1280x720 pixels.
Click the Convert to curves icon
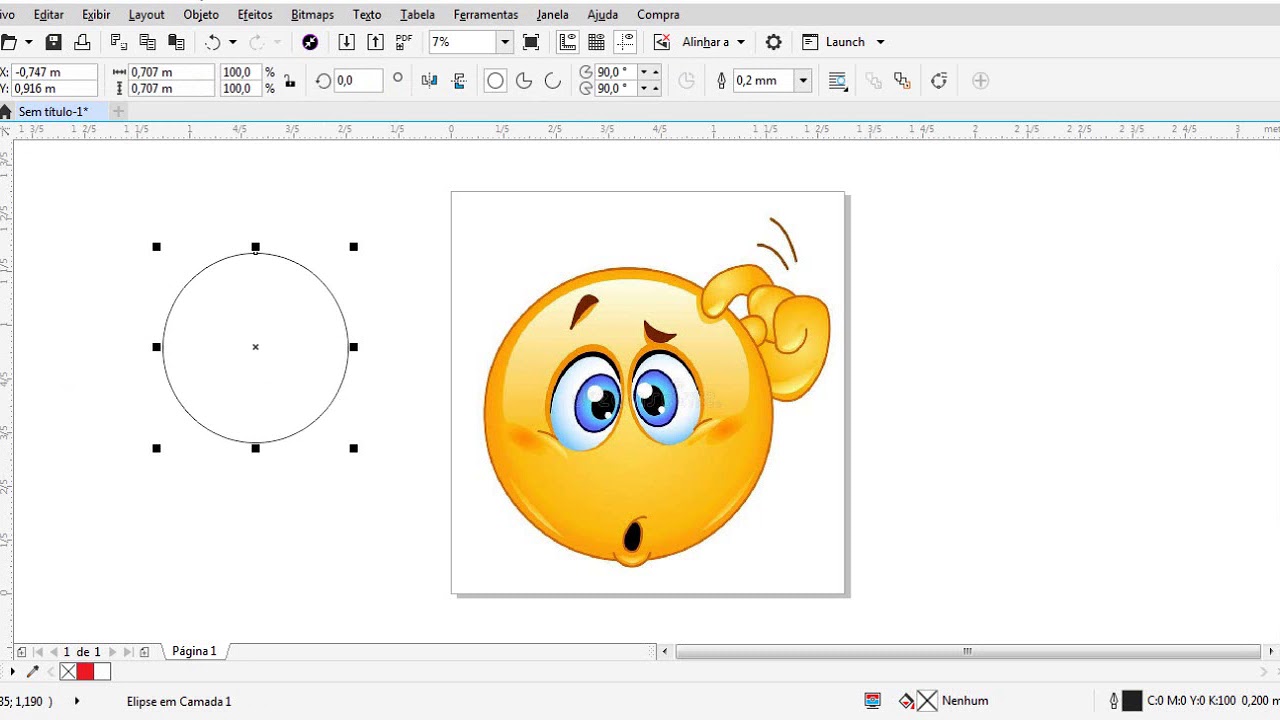(938, 81)
